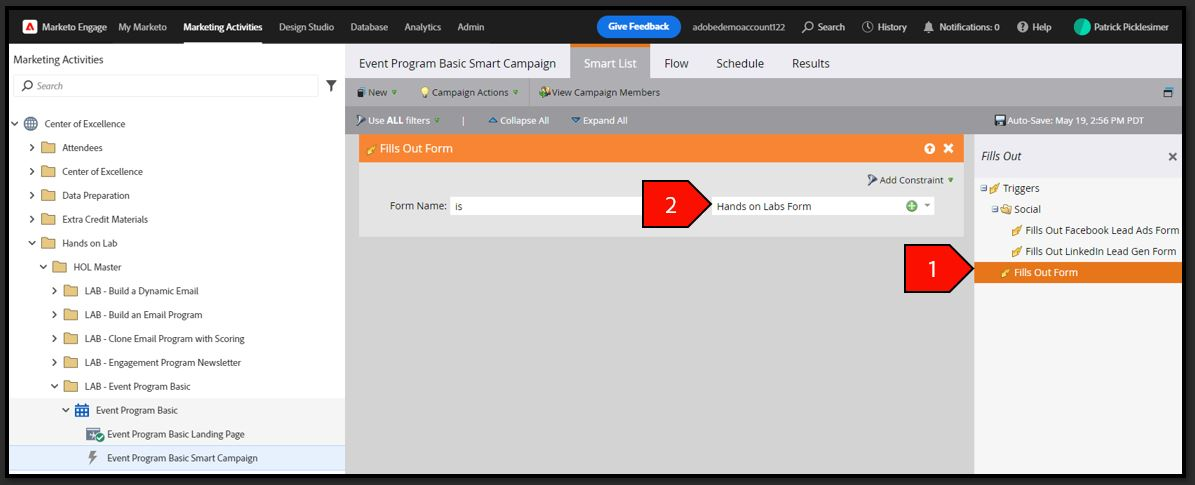Click the Center of Excellence globe icon
Viewport: 1195px width, 485px height.
[x=30, y=124]
